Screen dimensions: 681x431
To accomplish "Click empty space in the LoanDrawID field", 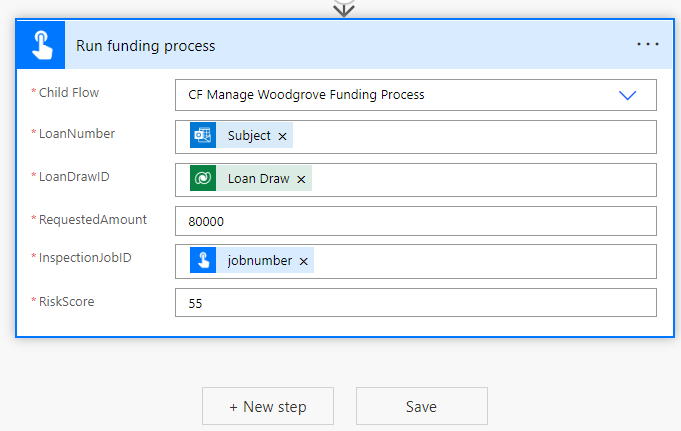I will (x=480, y=180).
